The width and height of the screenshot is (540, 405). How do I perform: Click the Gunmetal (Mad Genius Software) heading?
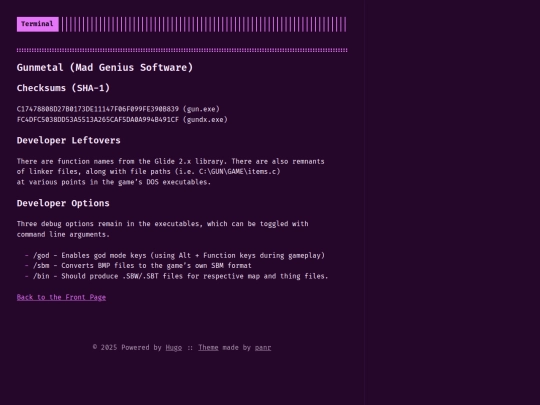point(105,68)
